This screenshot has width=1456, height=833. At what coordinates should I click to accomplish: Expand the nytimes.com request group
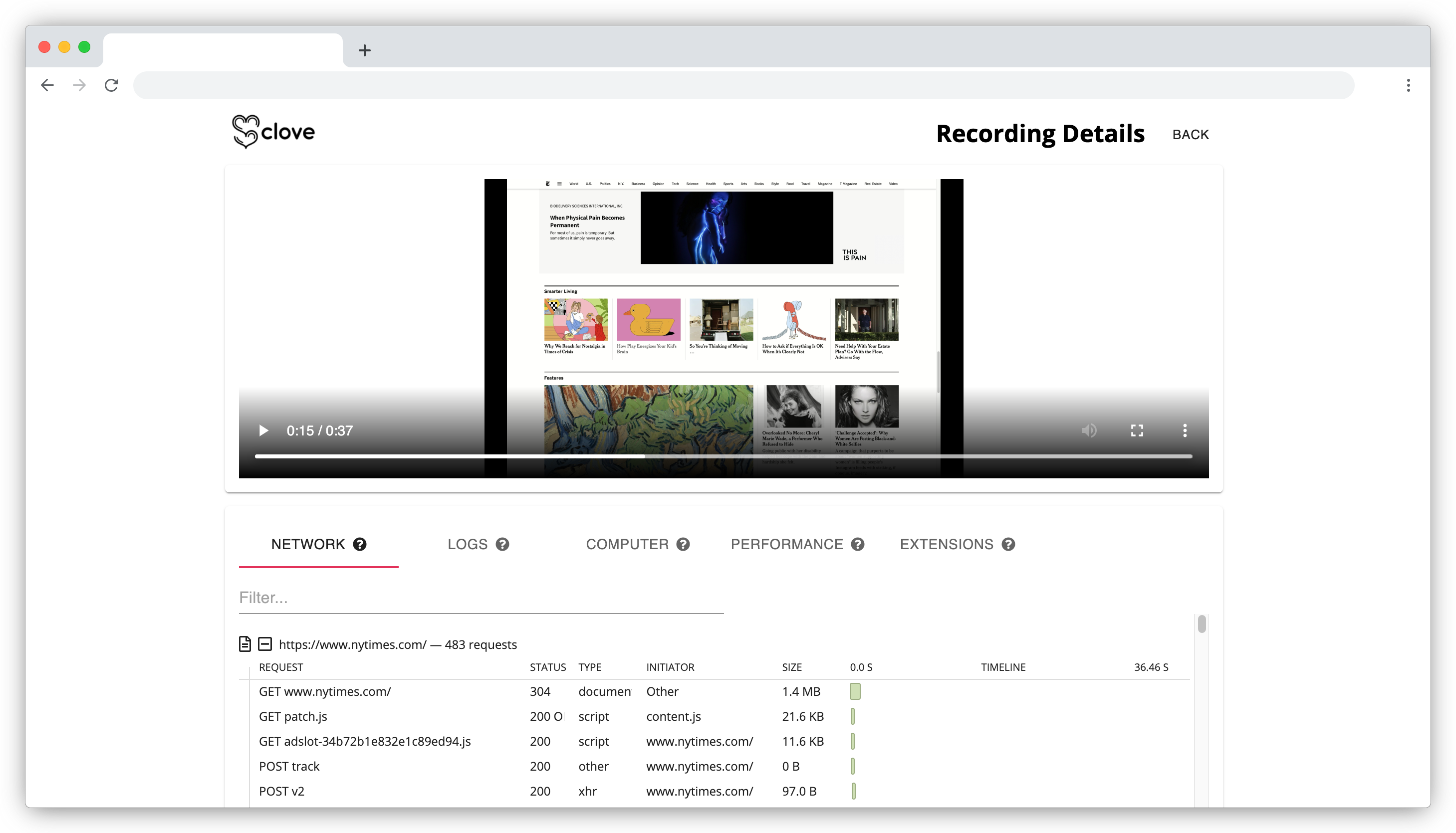[265, 644]
